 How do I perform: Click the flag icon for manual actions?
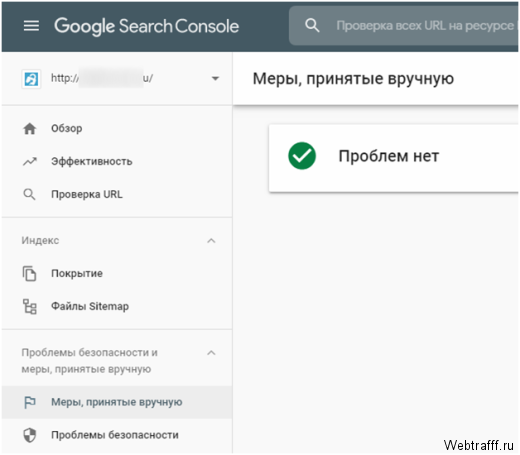point(30,402)
